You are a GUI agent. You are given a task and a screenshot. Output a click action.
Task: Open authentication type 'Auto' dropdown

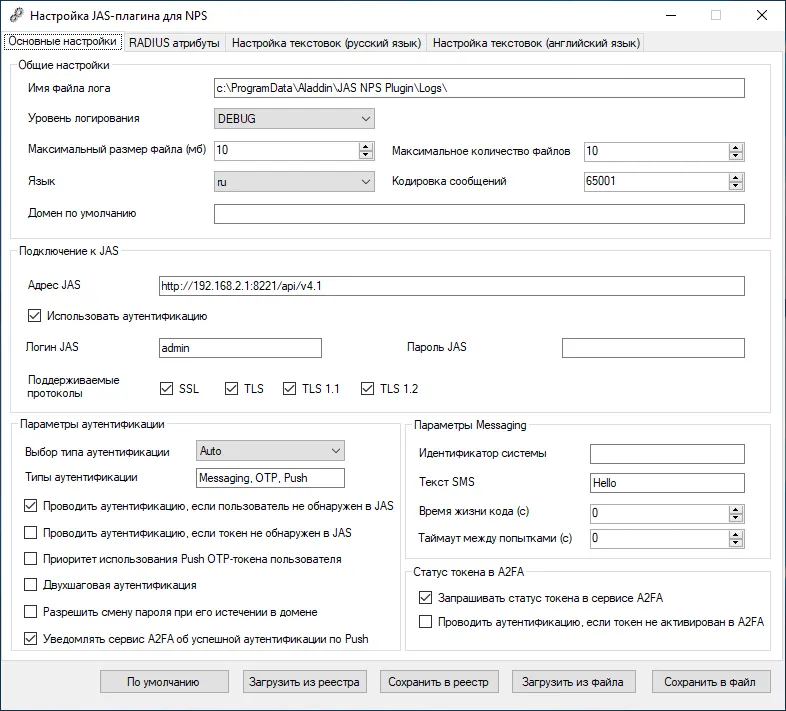pyautogui.click(x=270, y=451)
